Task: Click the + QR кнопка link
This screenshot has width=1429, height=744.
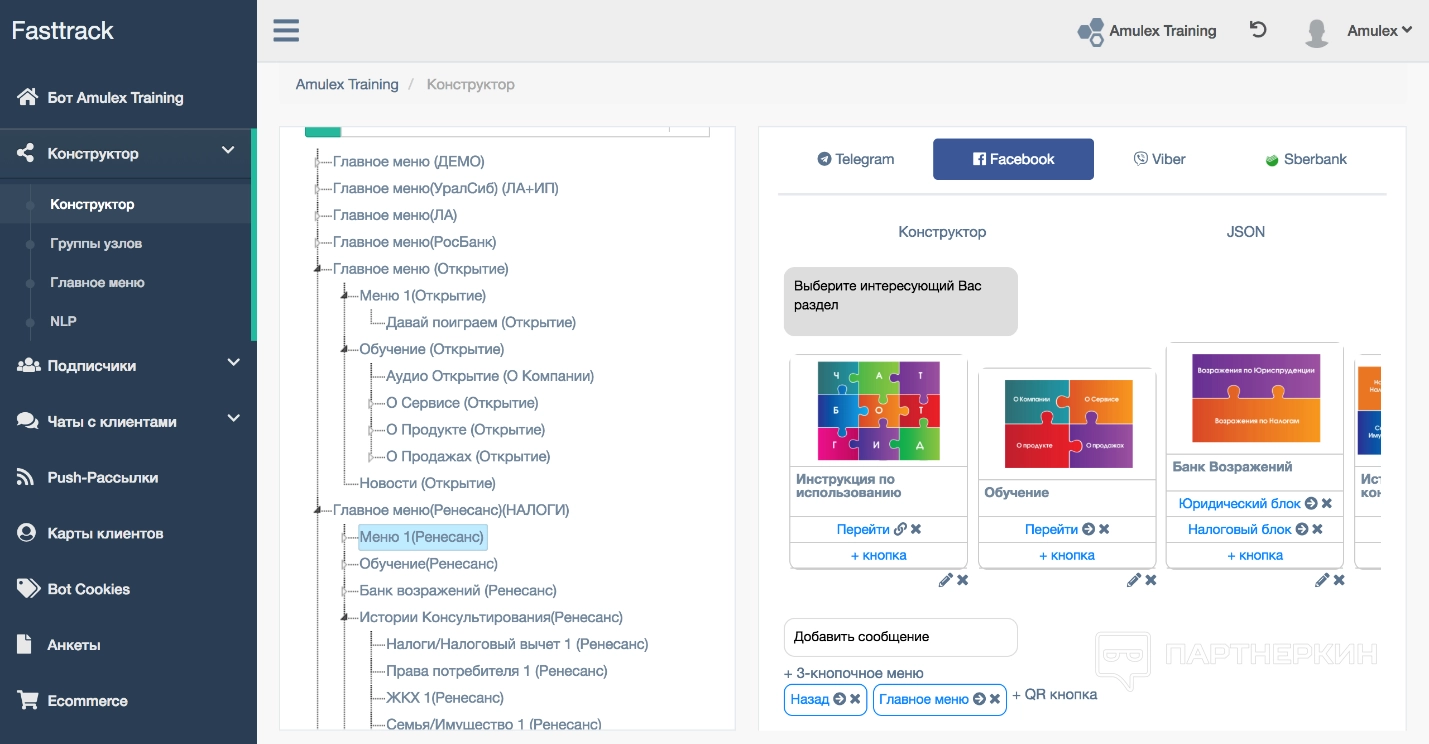Action: pyautogui.click(x=1054, y=694)
